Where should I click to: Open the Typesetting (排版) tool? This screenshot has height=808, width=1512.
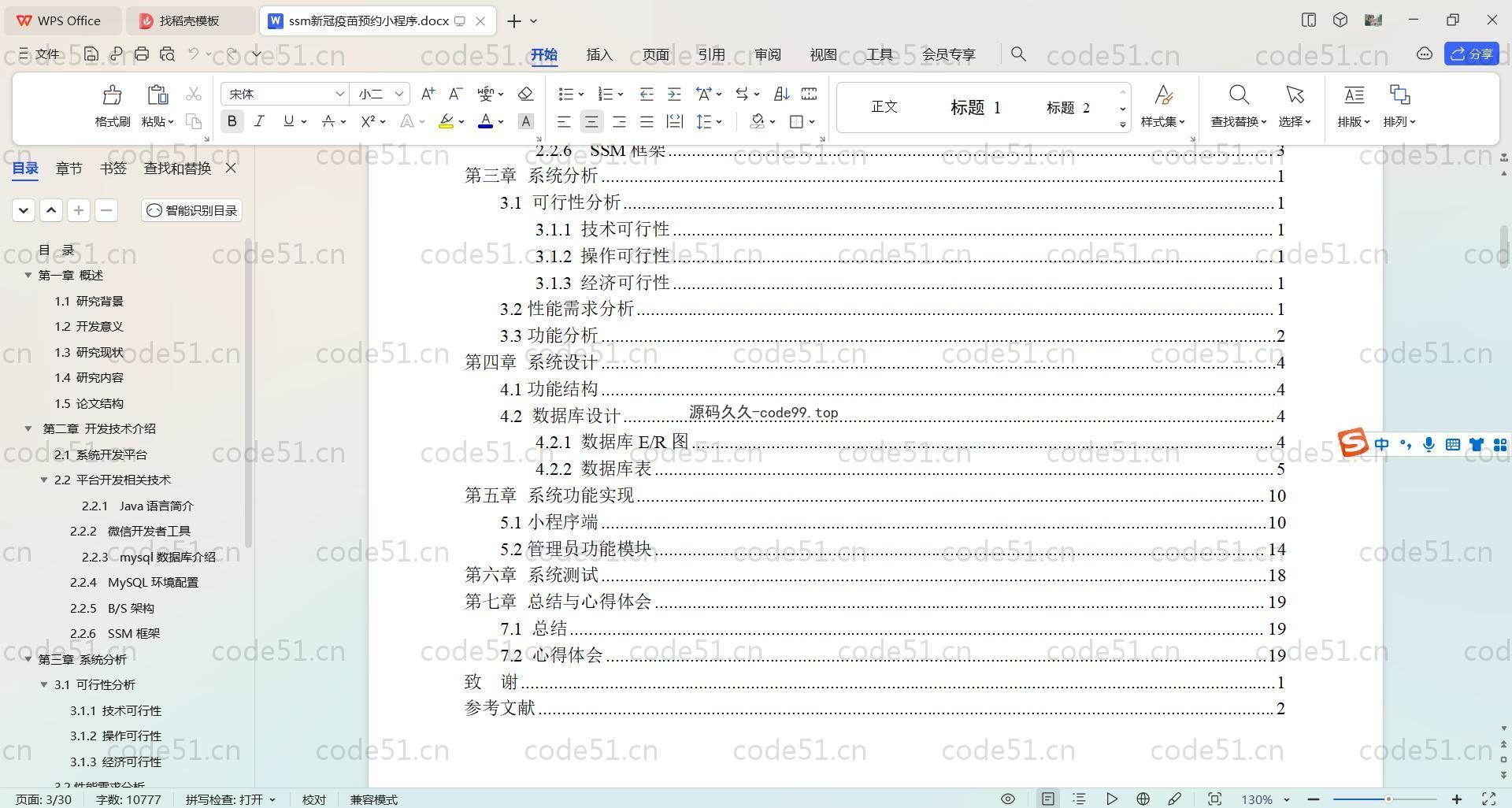[x=1354, y=106]
